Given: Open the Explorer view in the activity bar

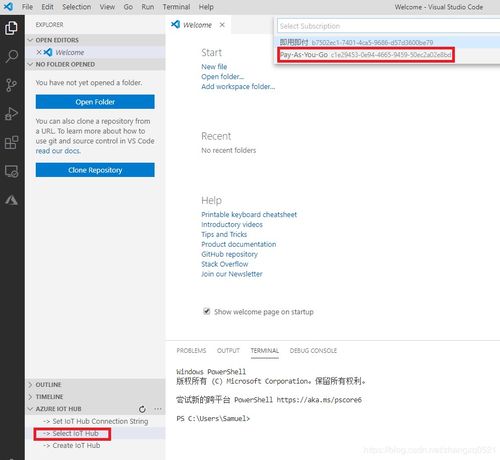Looking at the screenshot, I should pos(11,28).
